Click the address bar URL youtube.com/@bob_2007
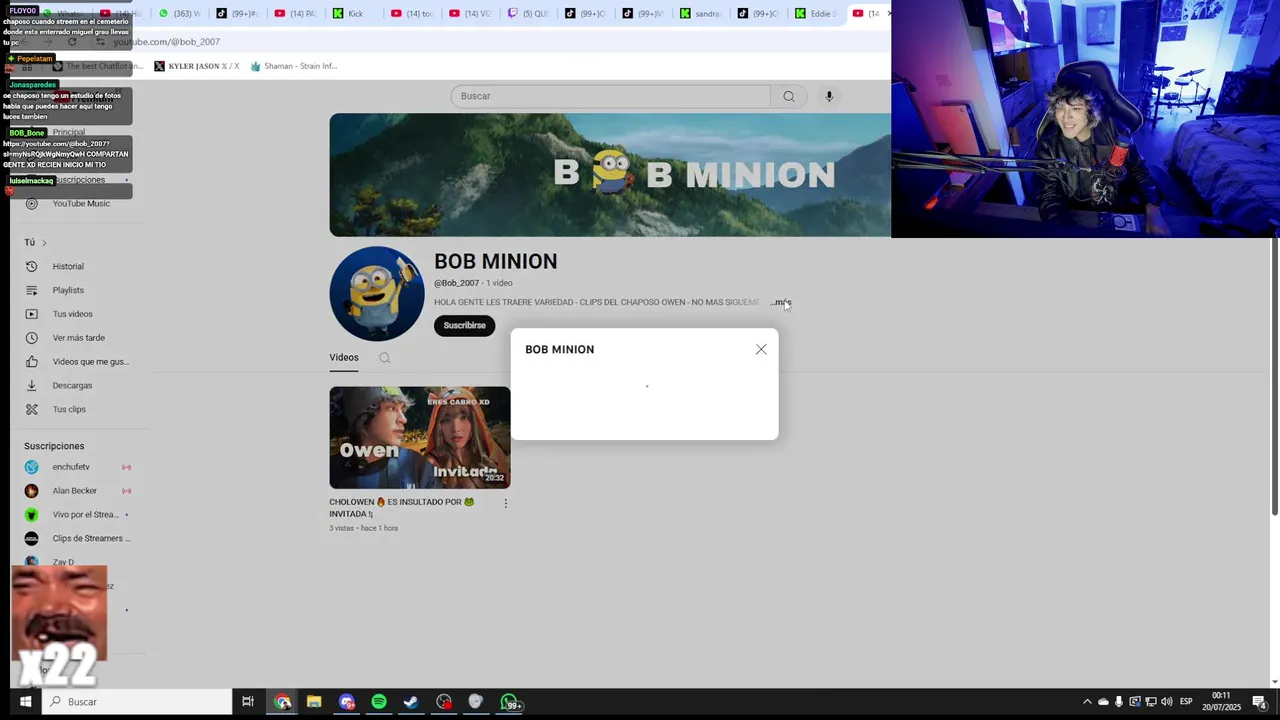 [x=166, y=42]
